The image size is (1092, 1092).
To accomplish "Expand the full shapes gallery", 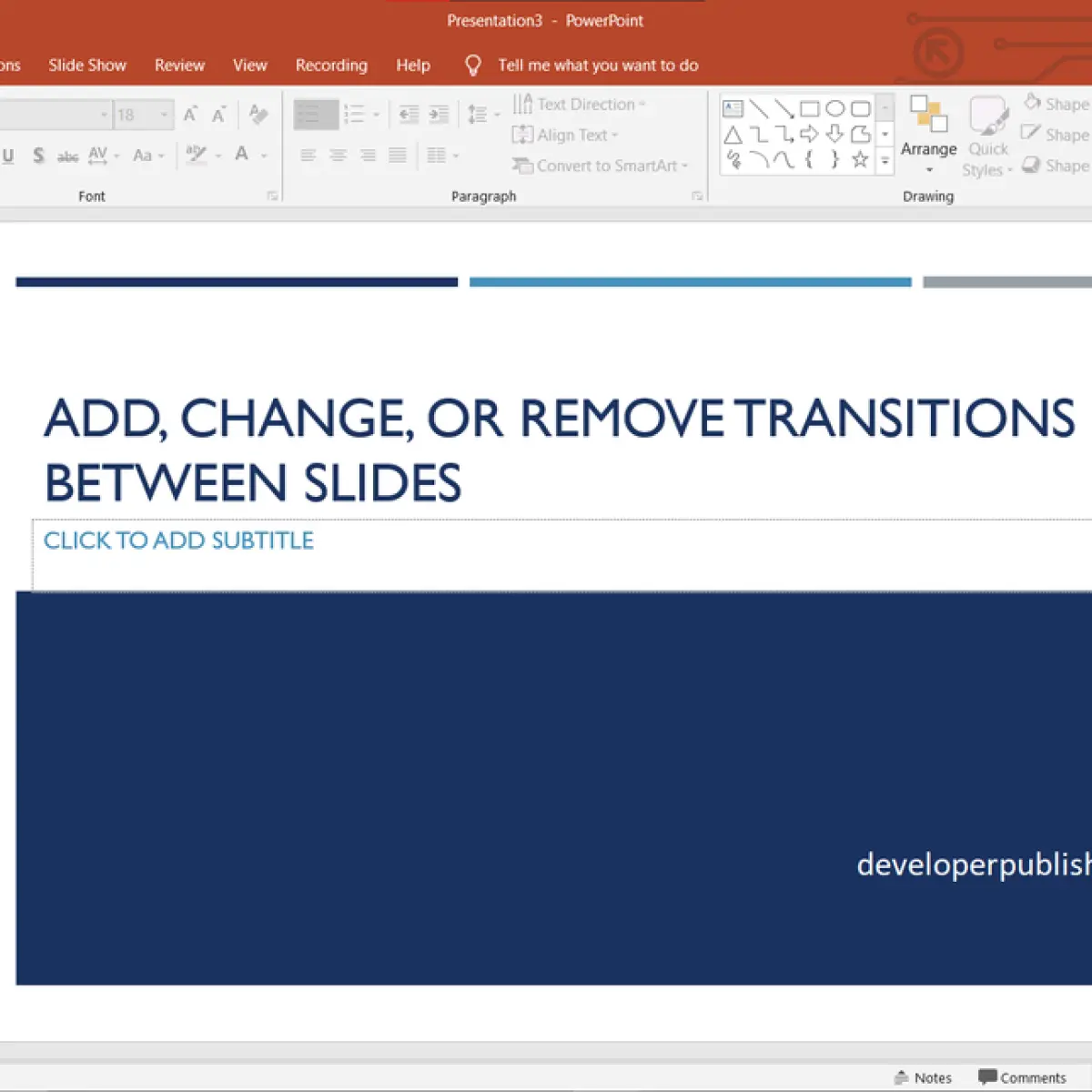I will tap(885, 160).
